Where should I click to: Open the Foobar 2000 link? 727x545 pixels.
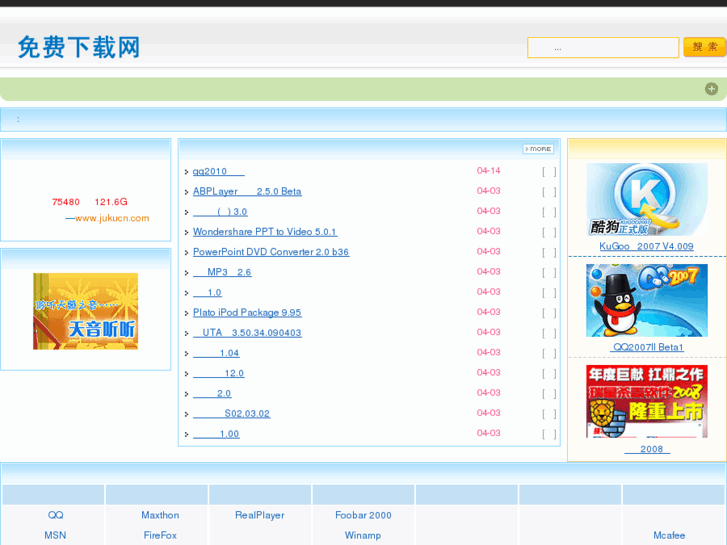363,515
